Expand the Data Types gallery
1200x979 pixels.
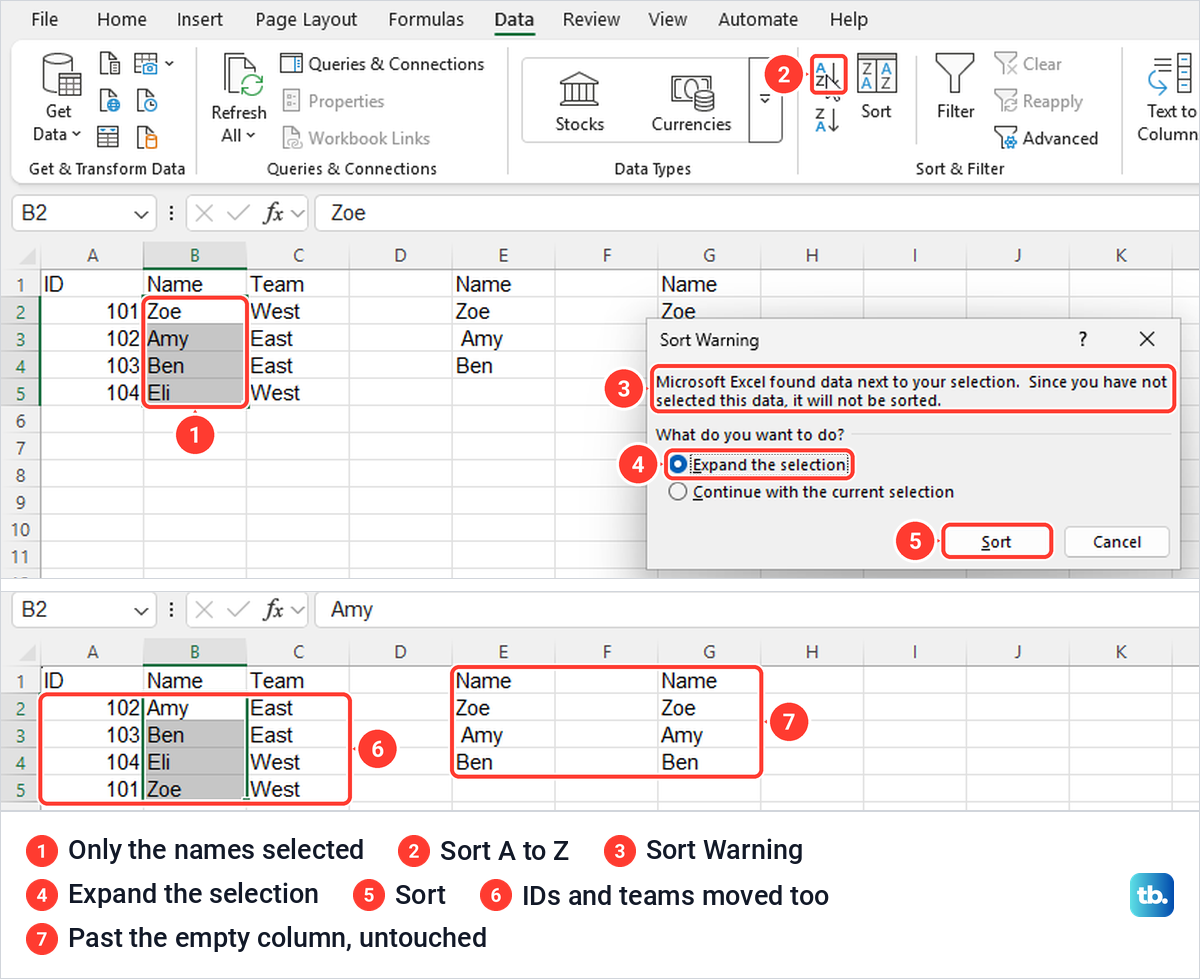pos(766,99)
